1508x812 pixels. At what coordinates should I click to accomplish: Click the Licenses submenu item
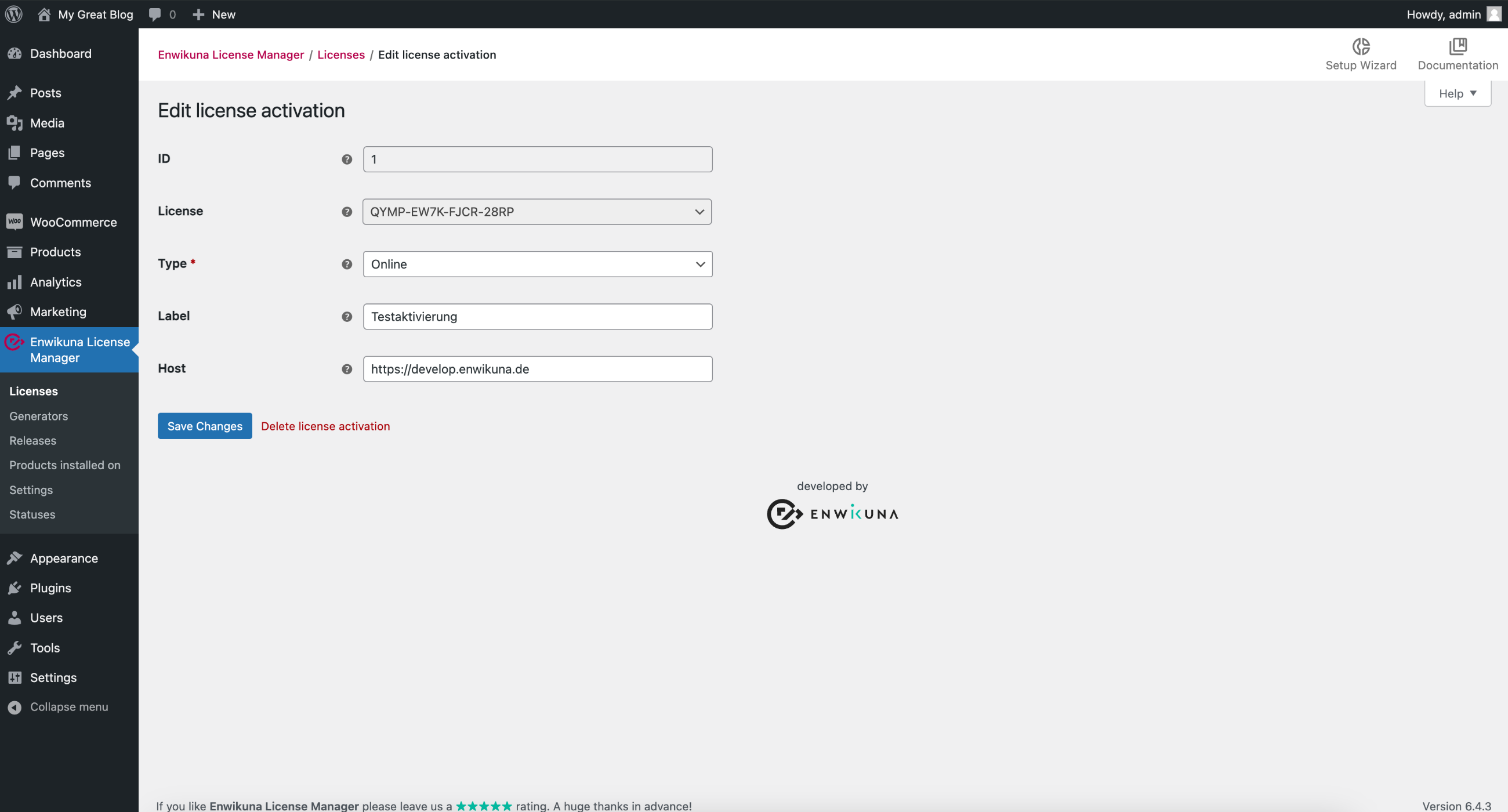tap(33, 391)
